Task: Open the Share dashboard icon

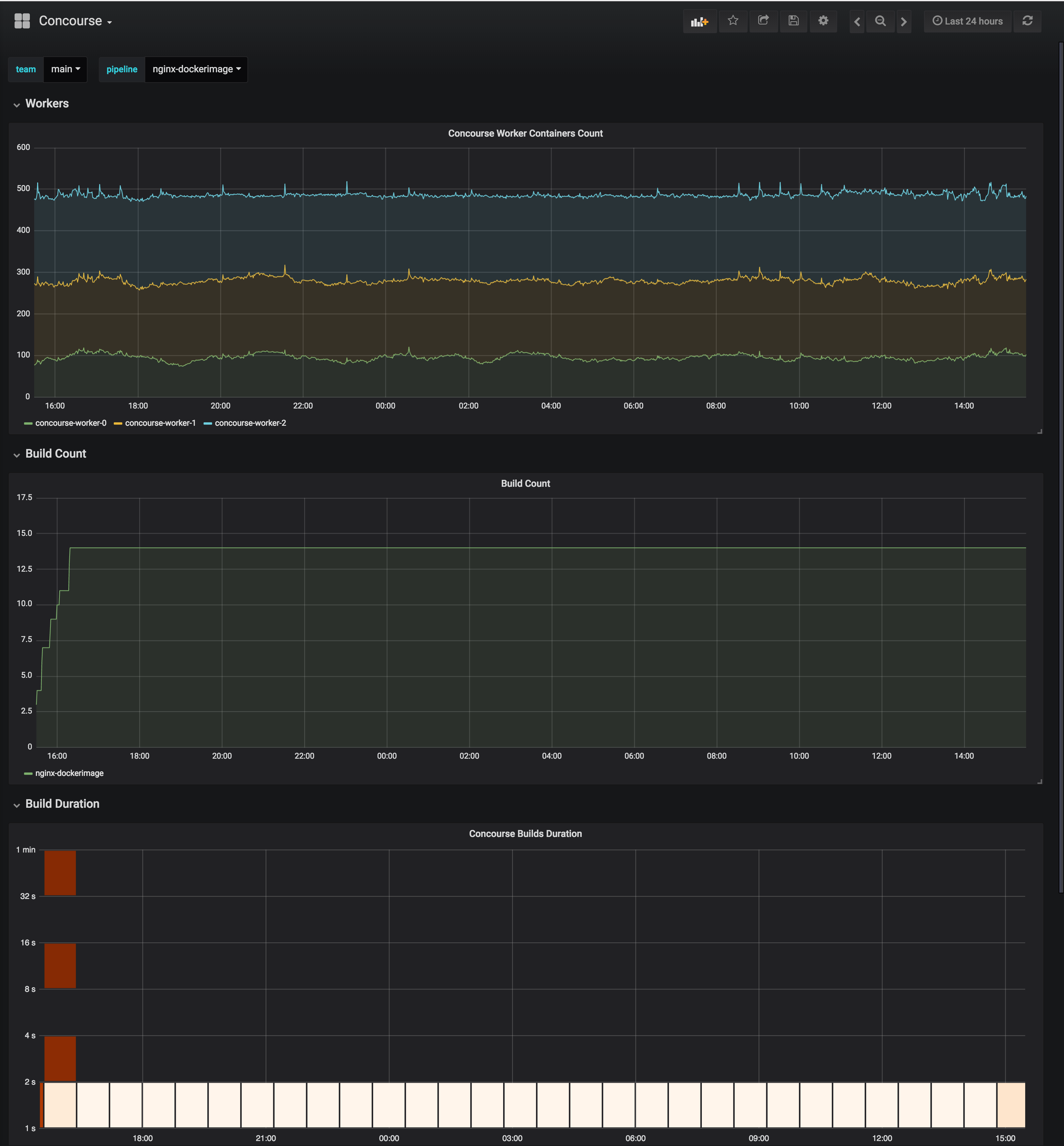Action: [x=763, y=21]
